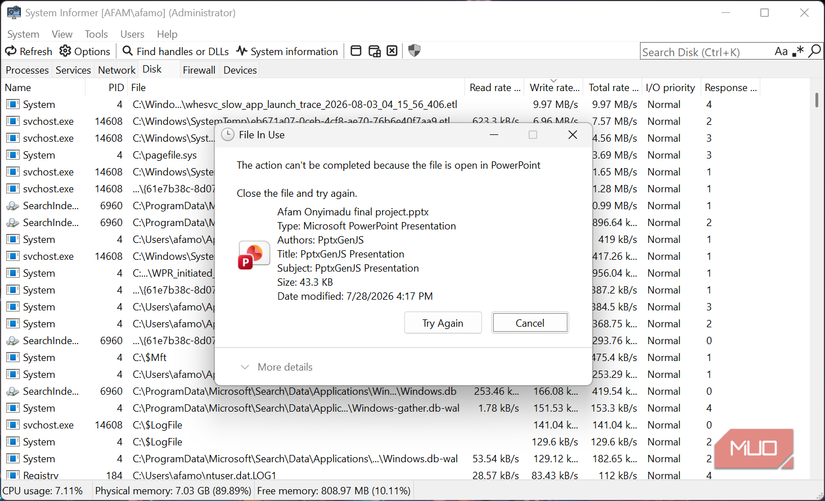Viewport: 825px width, 501px height.
Task: Click the single window icon in toolbar
Action: (x=356, y=51)
